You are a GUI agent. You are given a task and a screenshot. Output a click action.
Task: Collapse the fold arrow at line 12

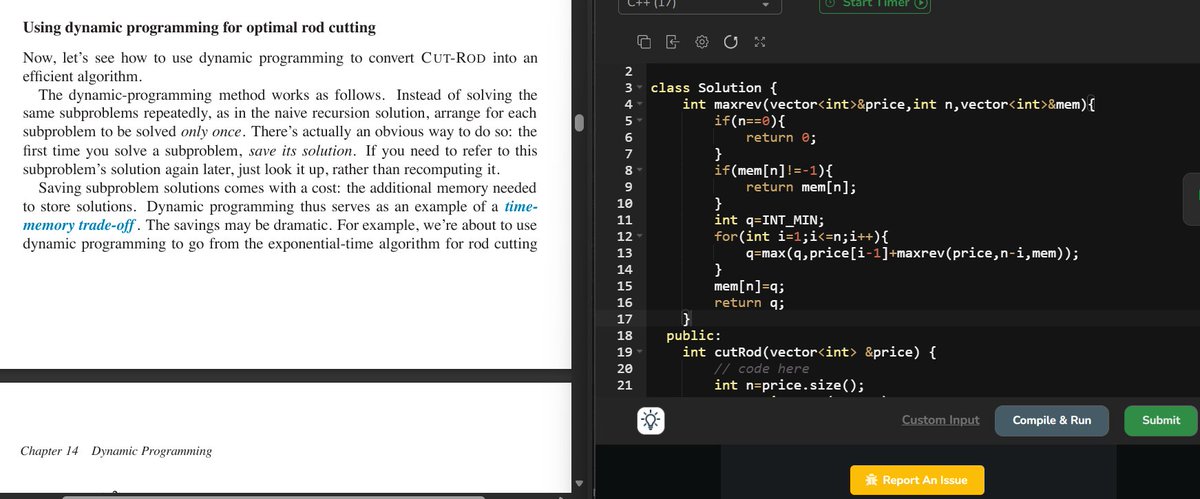(640, 236)
